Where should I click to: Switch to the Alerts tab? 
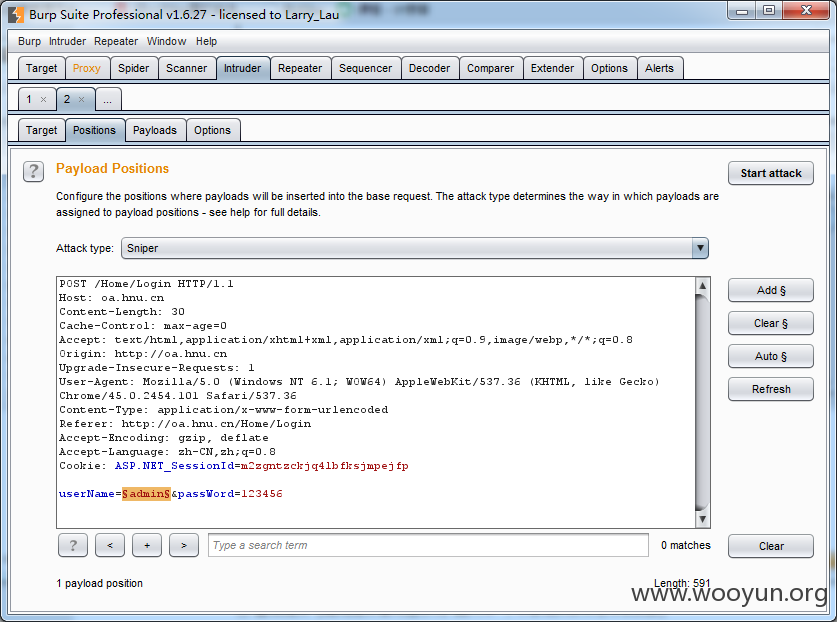(659, 68)
